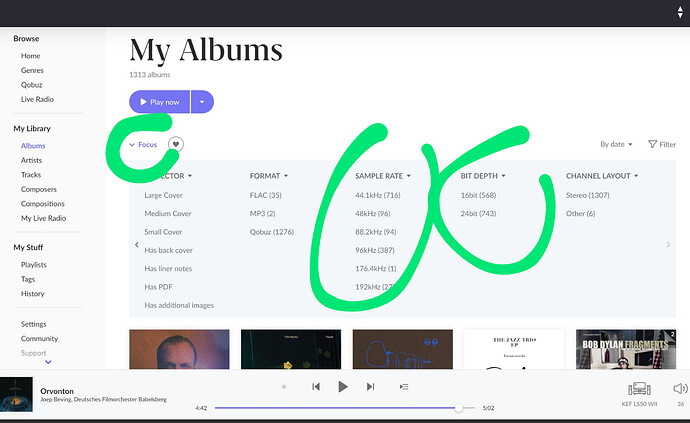Filter by Has PDF
This screenshot has width=690, height=423.
coord(158,287)
